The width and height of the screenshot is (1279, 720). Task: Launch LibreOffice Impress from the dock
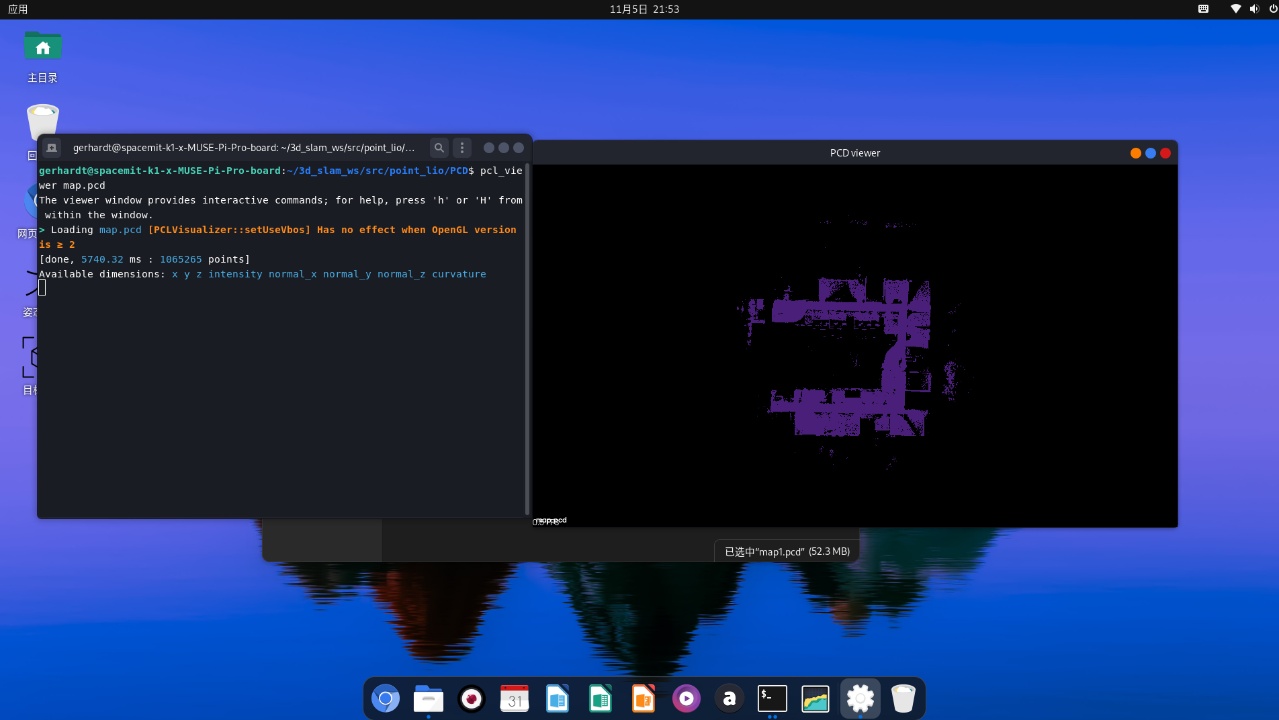[x=643, y=698]
